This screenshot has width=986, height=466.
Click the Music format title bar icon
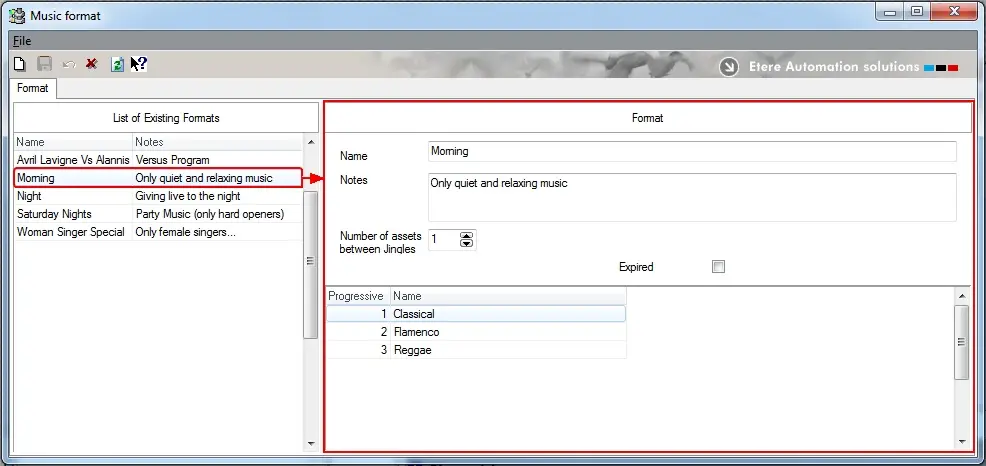(x=16, y=15)
